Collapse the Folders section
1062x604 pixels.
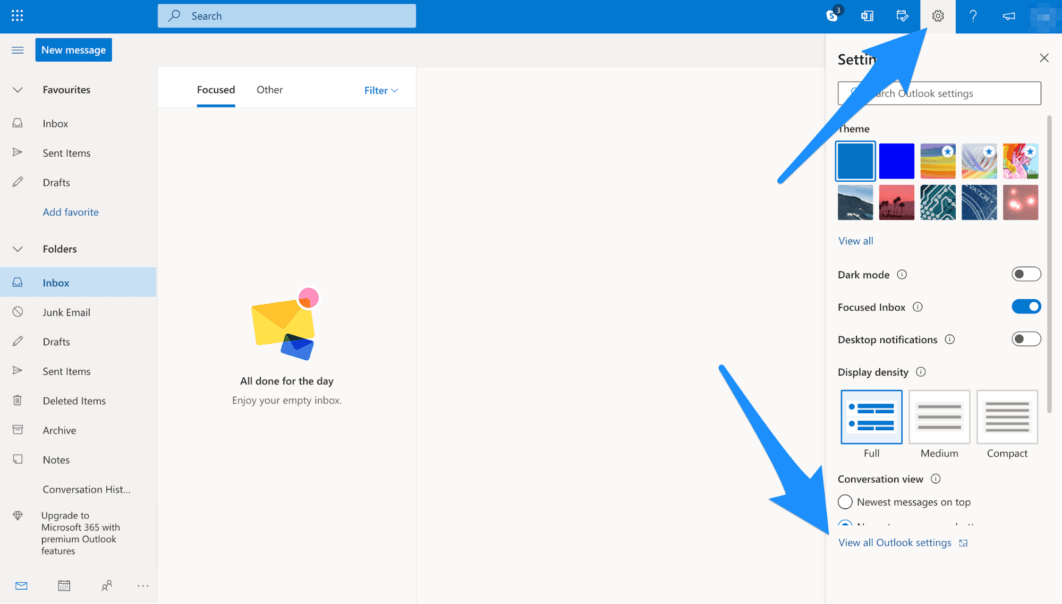(x=17, y=248)
